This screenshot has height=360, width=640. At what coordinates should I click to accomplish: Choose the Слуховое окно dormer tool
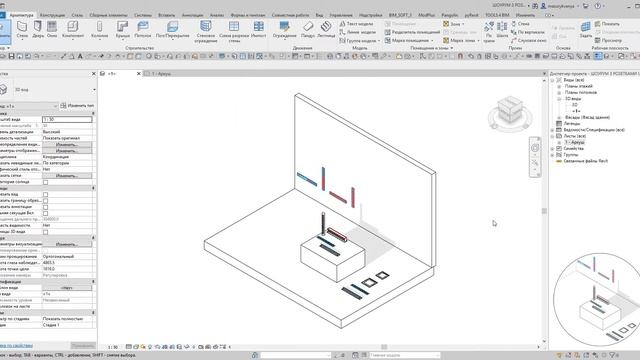tap(529, 40)
